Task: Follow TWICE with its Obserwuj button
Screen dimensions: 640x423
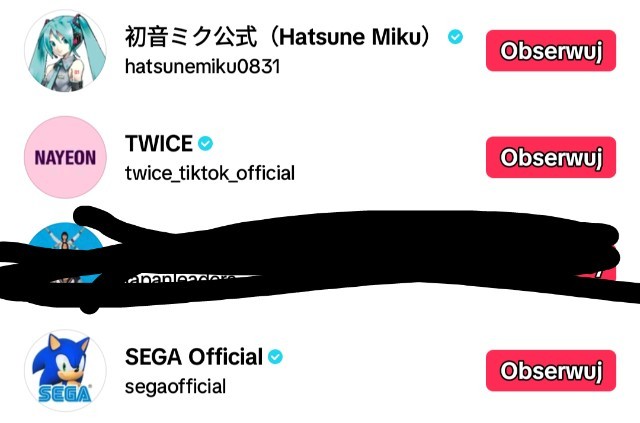Action: click(x=550, y=157)
